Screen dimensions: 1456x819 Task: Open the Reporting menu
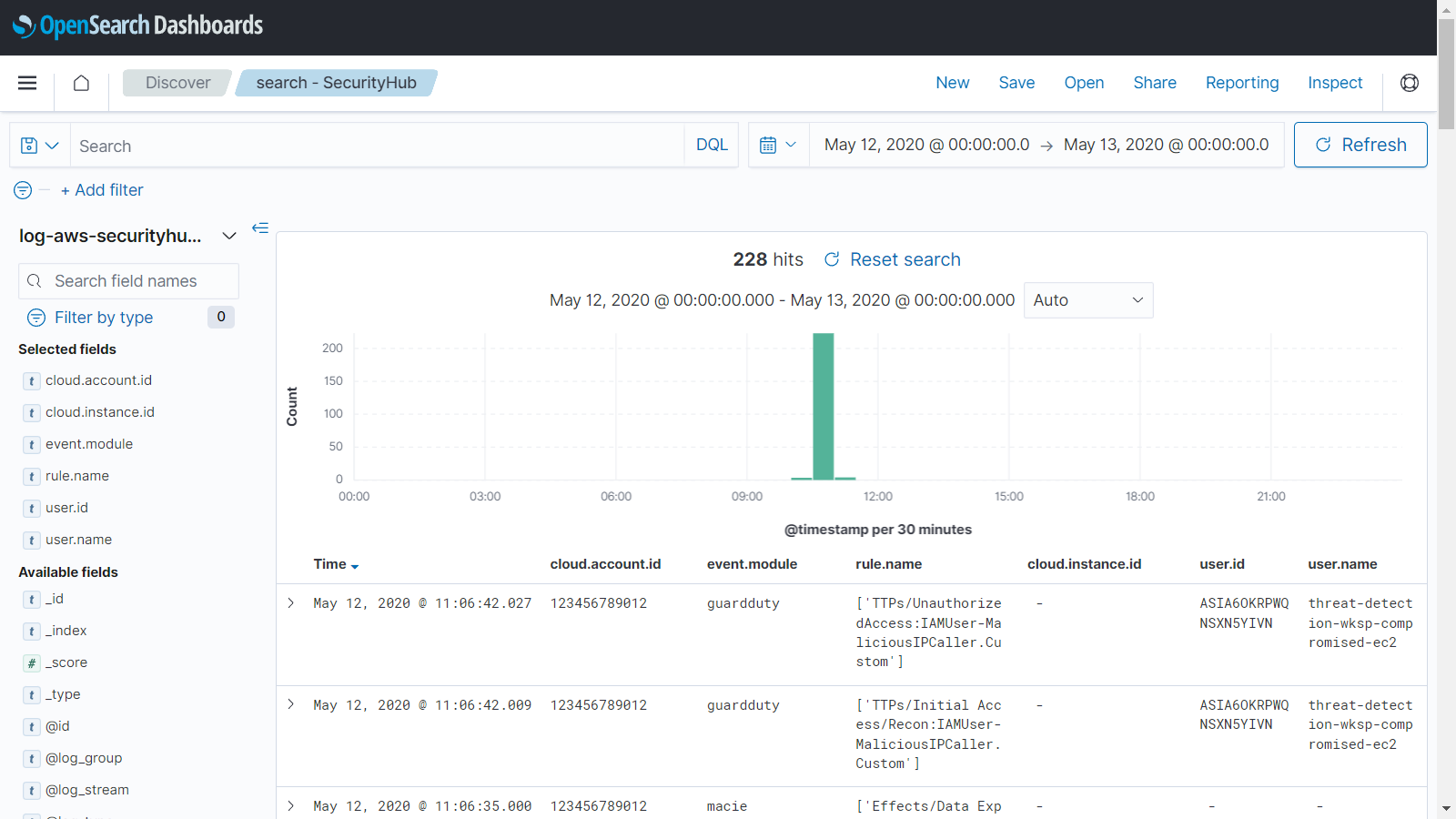point(1241,83)
